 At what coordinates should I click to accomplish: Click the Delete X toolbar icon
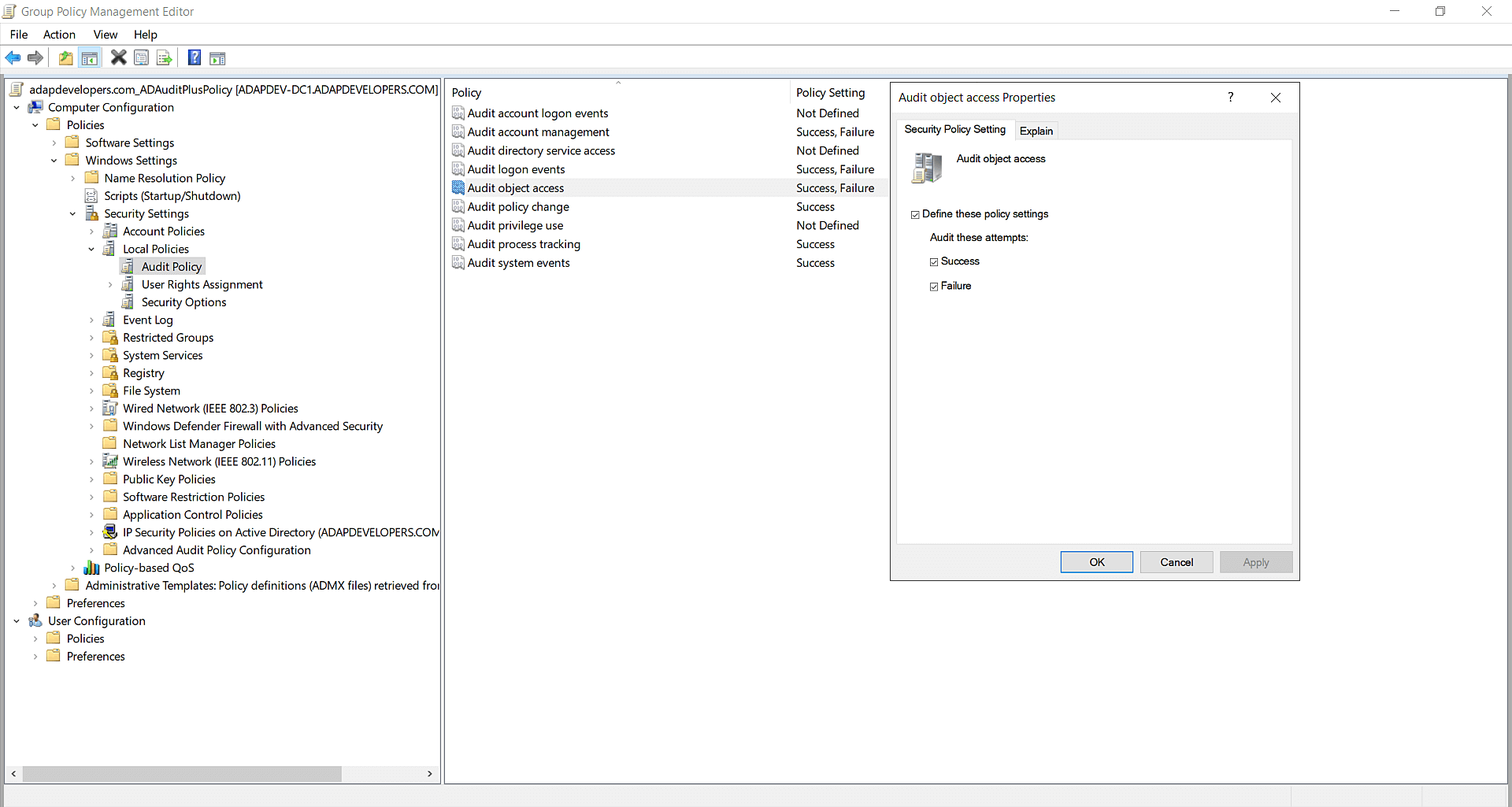tap(118, 57)
